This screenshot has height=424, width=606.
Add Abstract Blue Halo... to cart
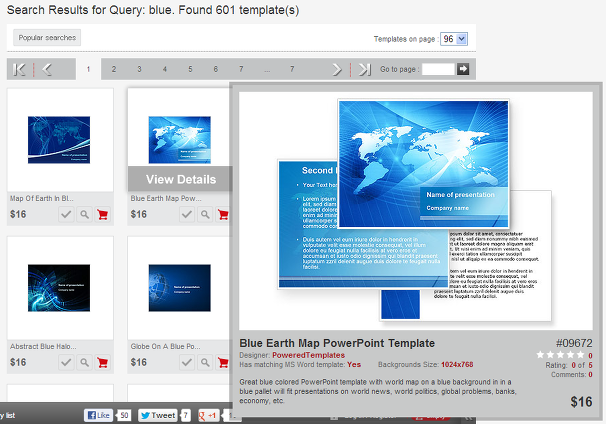click(102, 363)
